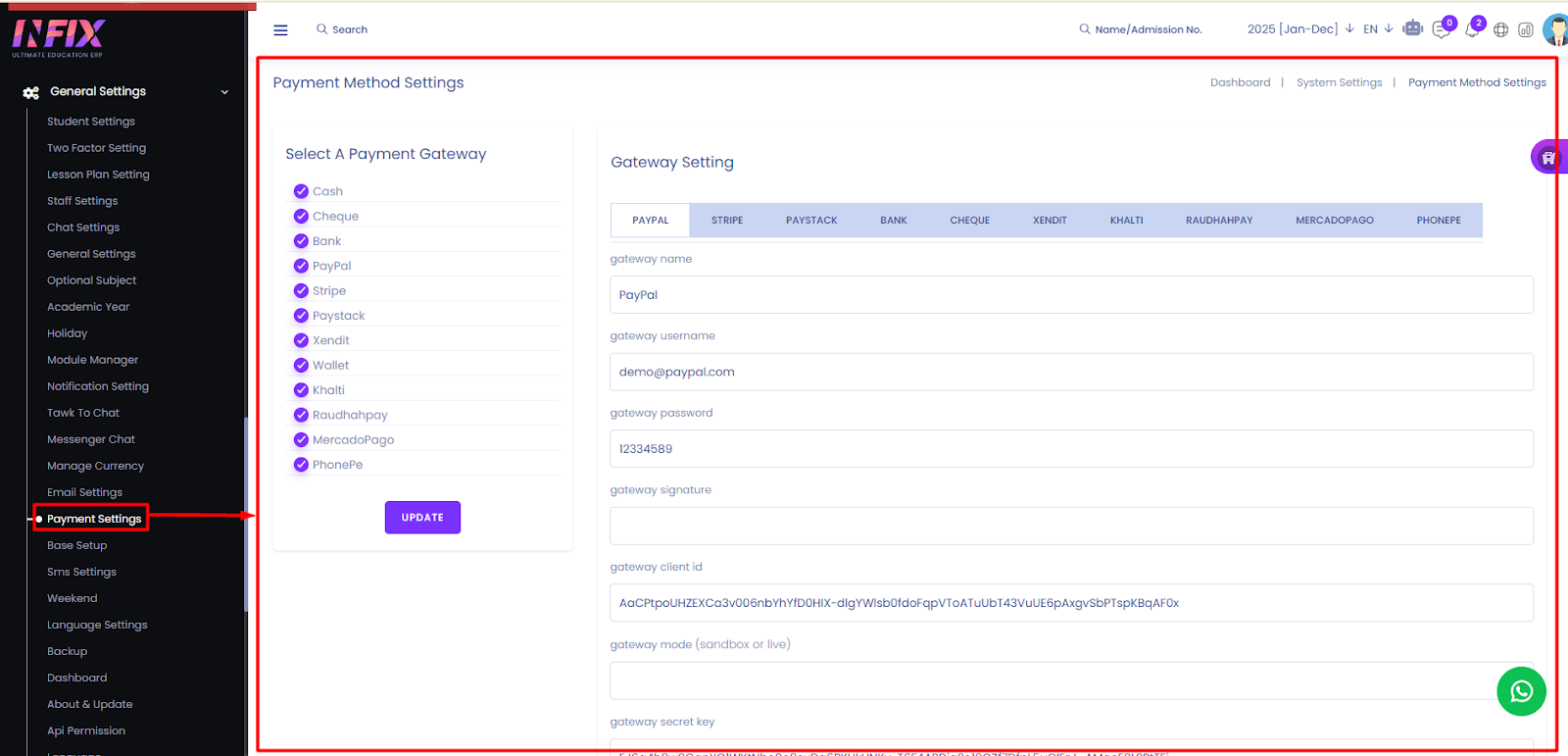Click the magnifier icon beside Name/Admission No.

pos(1085,29)
